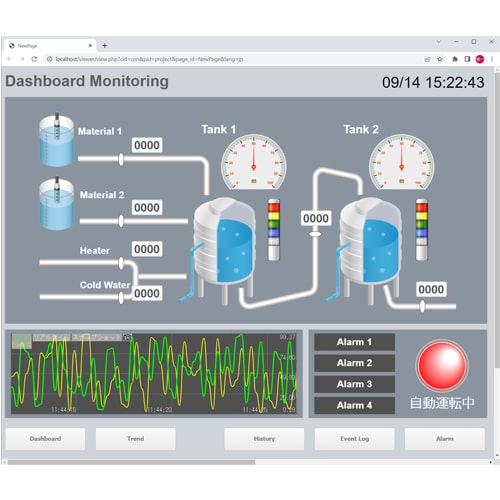Click the Material 2 beaker icon
The width and height of the screenshot is (500, 500).
click(x=56, y=203)
